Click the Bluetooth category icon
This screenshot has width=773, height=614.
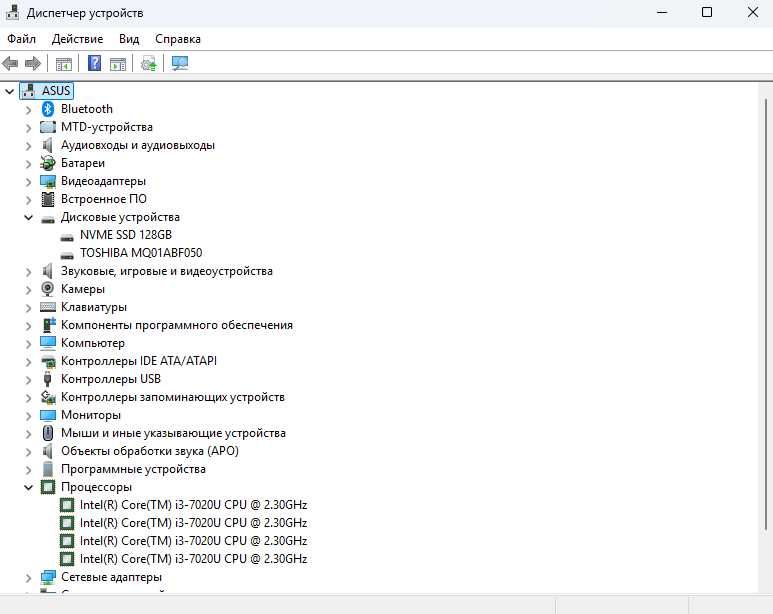(x=48, y=109)
